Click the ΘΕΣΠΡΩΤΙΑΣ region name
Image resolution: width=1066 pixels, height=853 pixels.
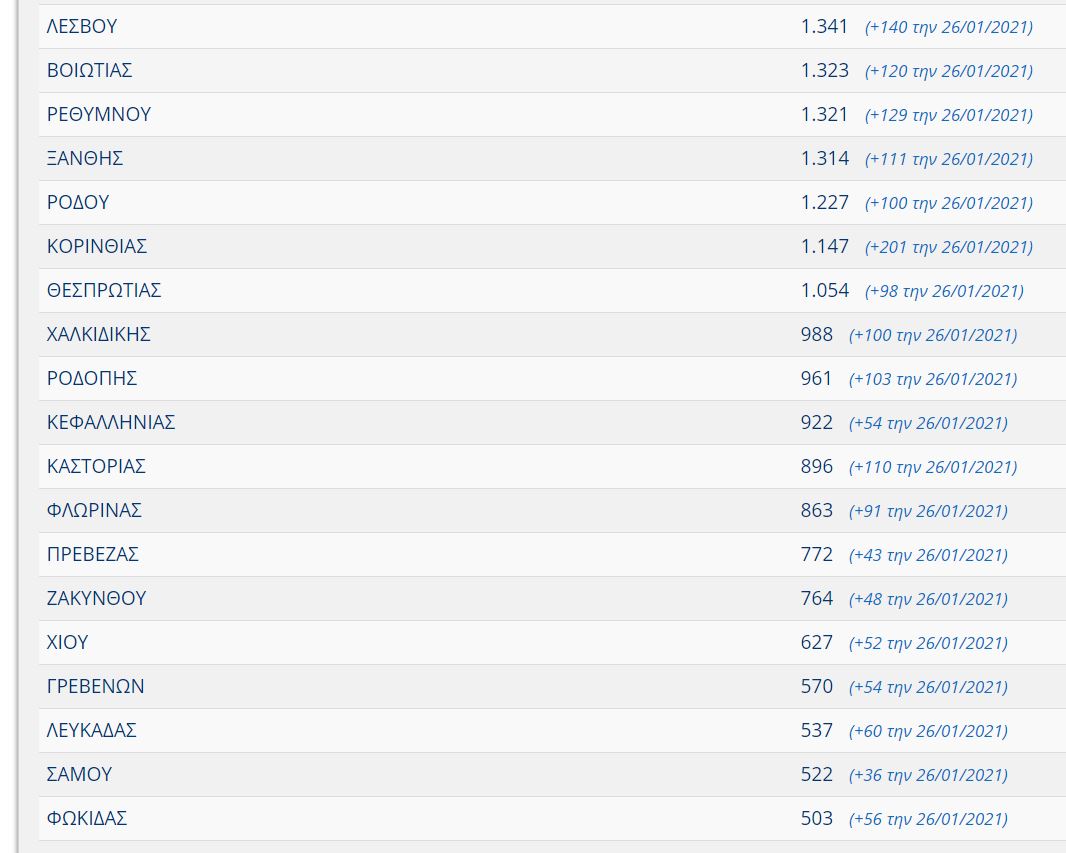104,291
